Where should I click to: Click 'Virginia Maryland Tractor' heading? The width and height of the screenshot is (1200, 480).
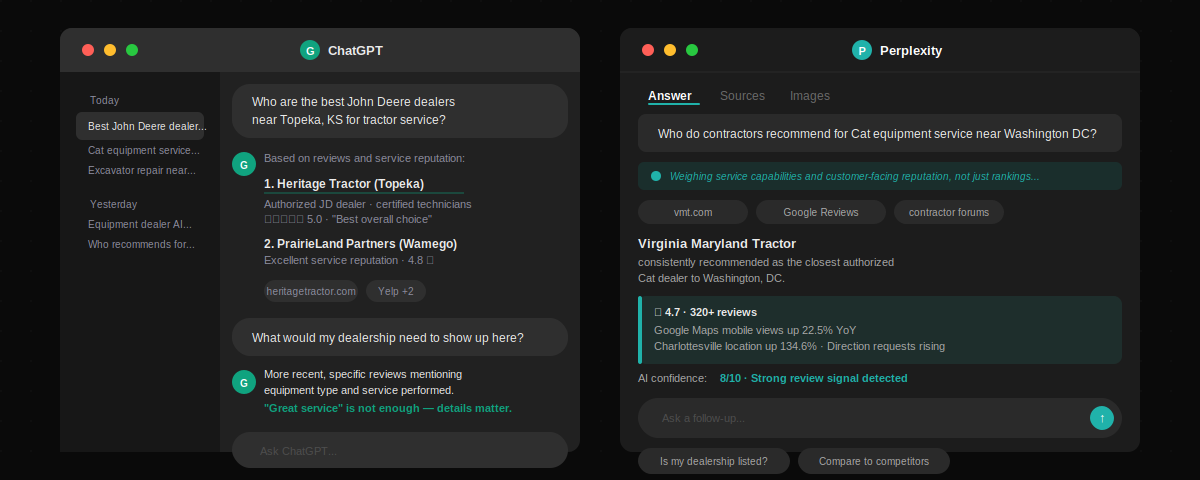click(717, 243)
